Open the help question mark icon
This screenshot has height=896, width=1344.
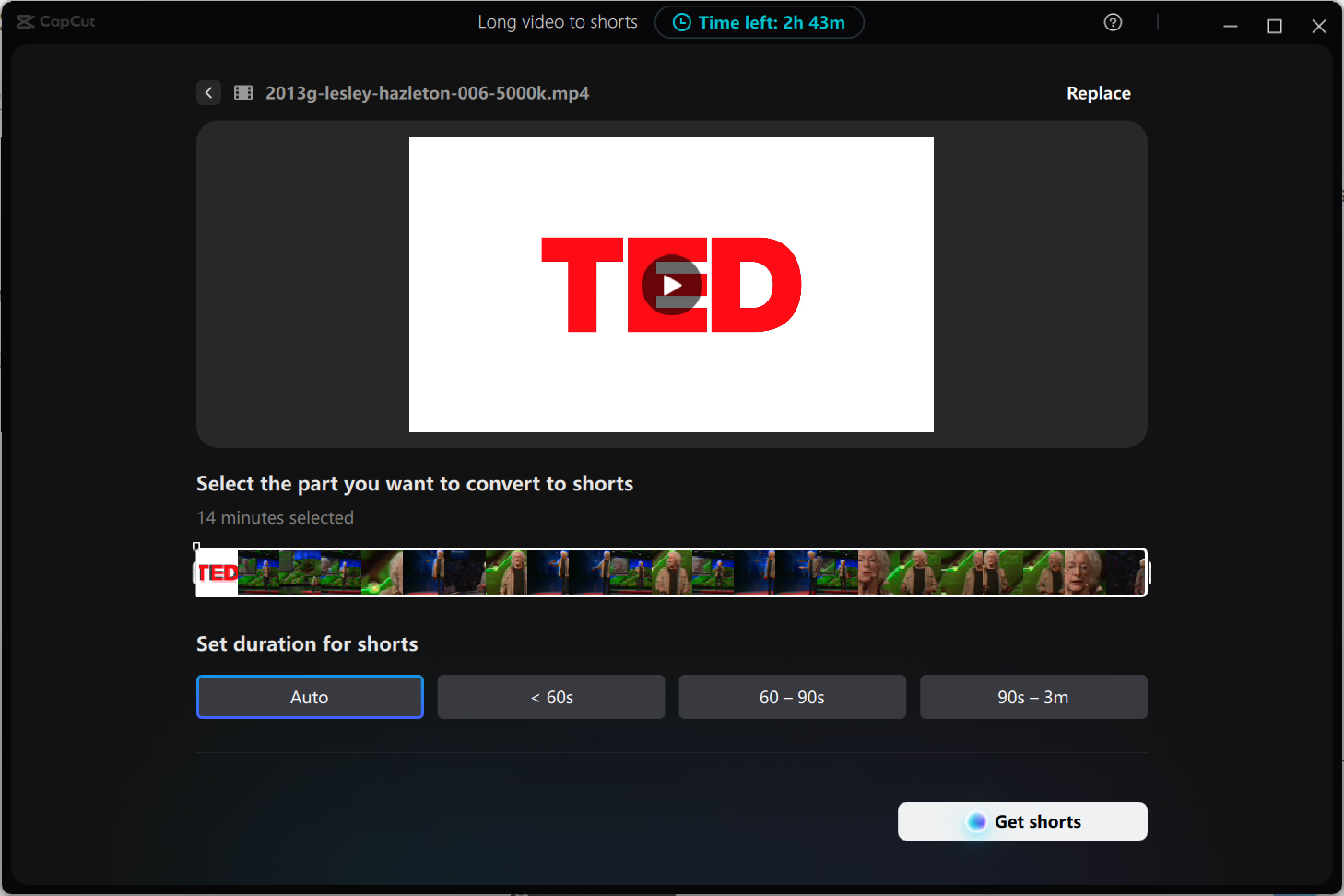click(x=1113, y=22)
